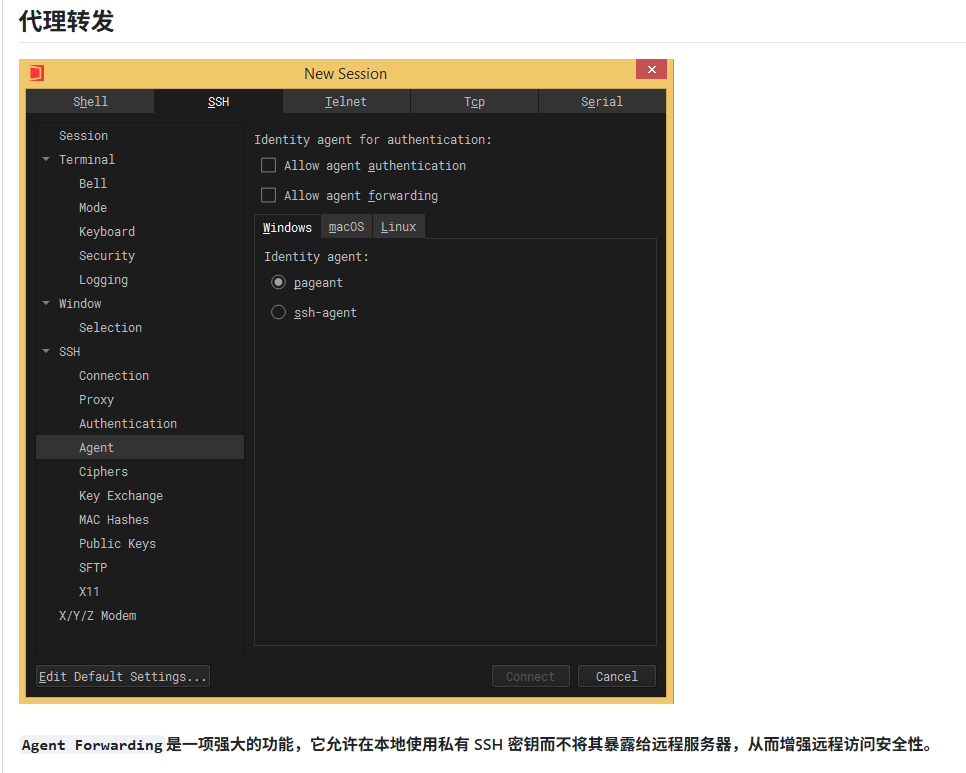Collapse the Window tree node arrow
Image resolution: width=966 pixels, height=773 pixels.
[46, 303]
